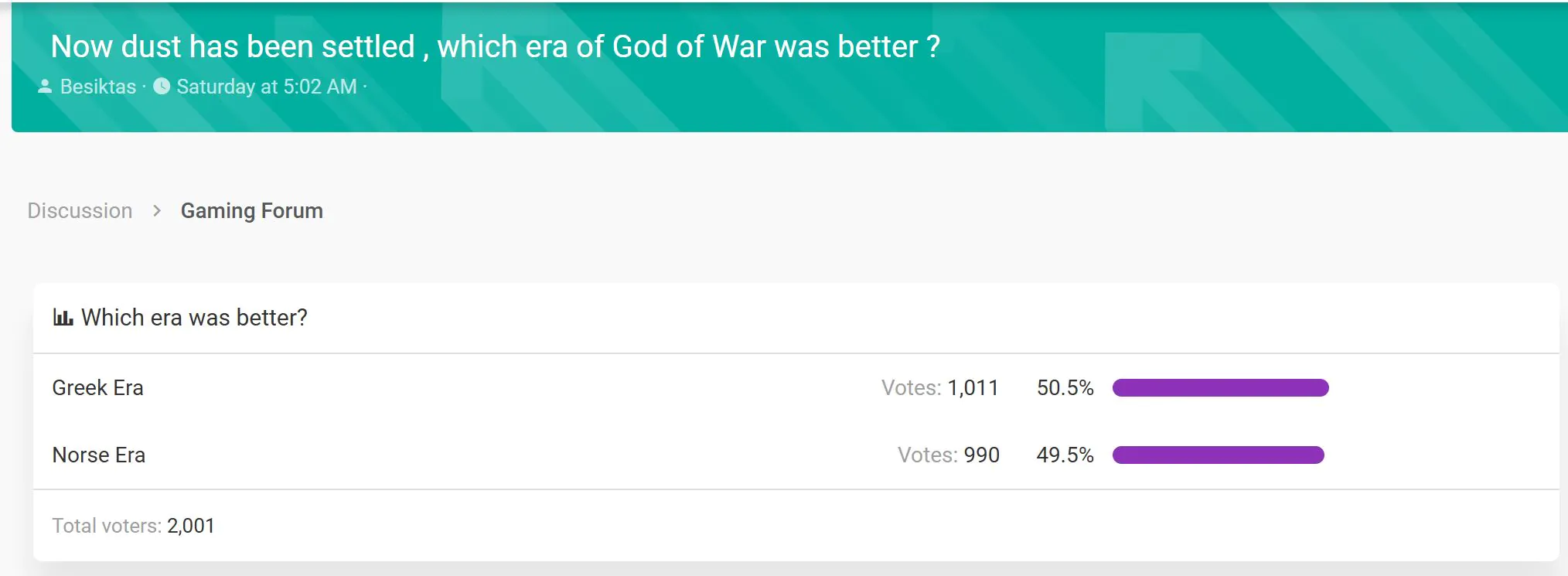Image resolution: width=1568 pixels, height=576 pixels.
Task: Click the 49.5% percentage label
Action: 1065,455
